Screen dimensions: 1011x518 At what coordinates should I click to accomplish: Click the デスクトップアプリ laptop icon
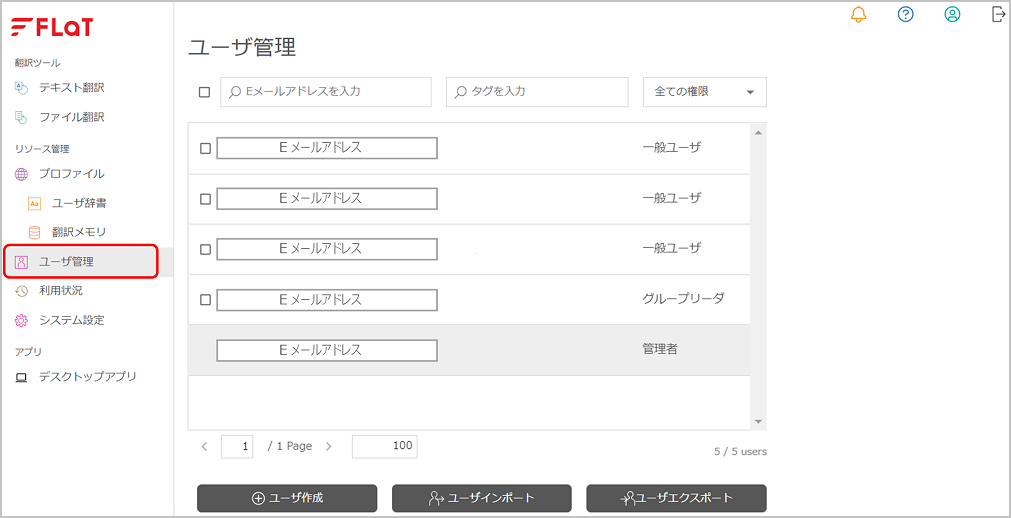click(x=21, y=377)
